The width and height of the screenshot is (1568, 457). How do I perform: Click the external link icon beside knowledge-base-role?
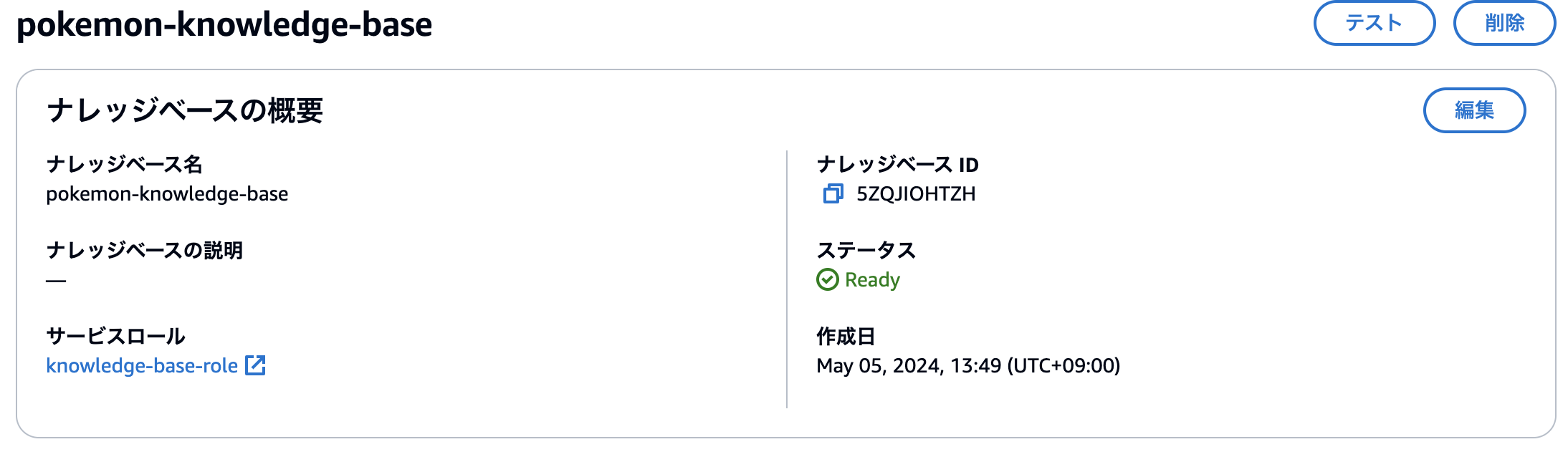[255, 365]
